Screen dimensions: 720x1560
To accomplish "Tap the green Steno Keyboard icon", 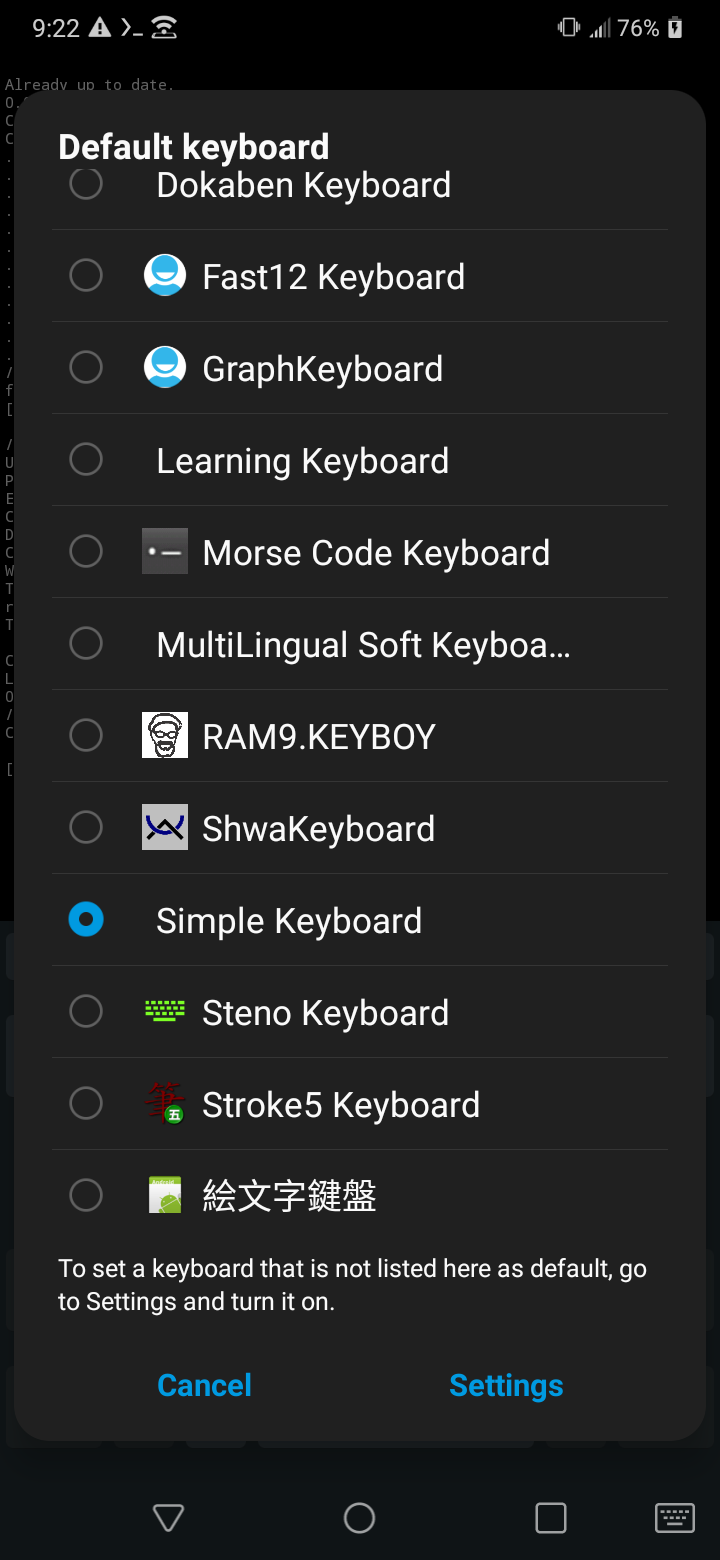I will (x=164, y=1011).
